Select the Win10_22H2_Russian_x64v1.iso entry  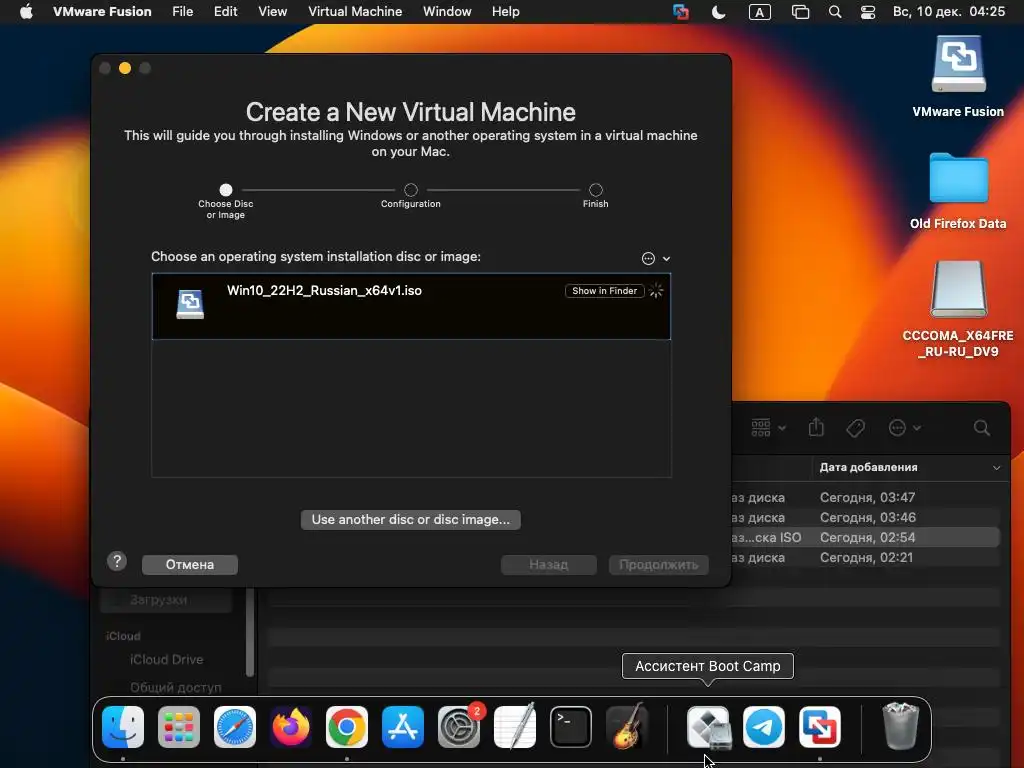pos(411,306)
